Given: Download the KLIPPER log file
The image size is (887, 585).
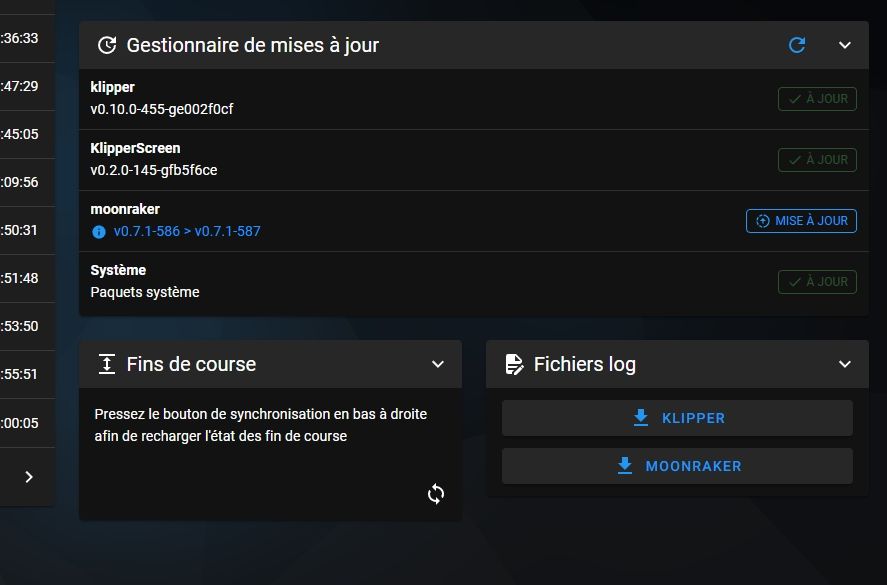Looking at the screenshot, I should [677, 418].
